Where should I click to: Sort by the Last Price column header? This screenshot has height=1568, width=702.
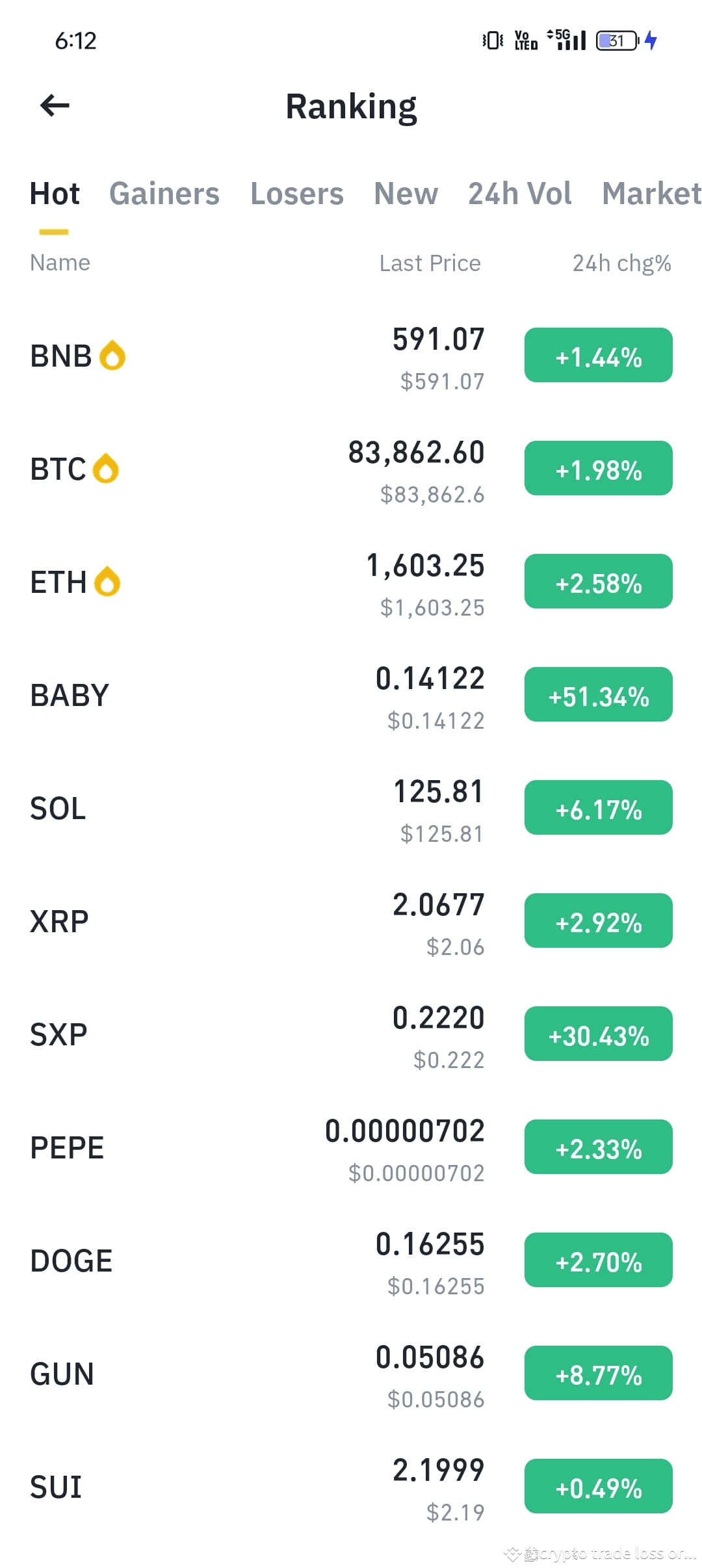click(x=430, y=263)
